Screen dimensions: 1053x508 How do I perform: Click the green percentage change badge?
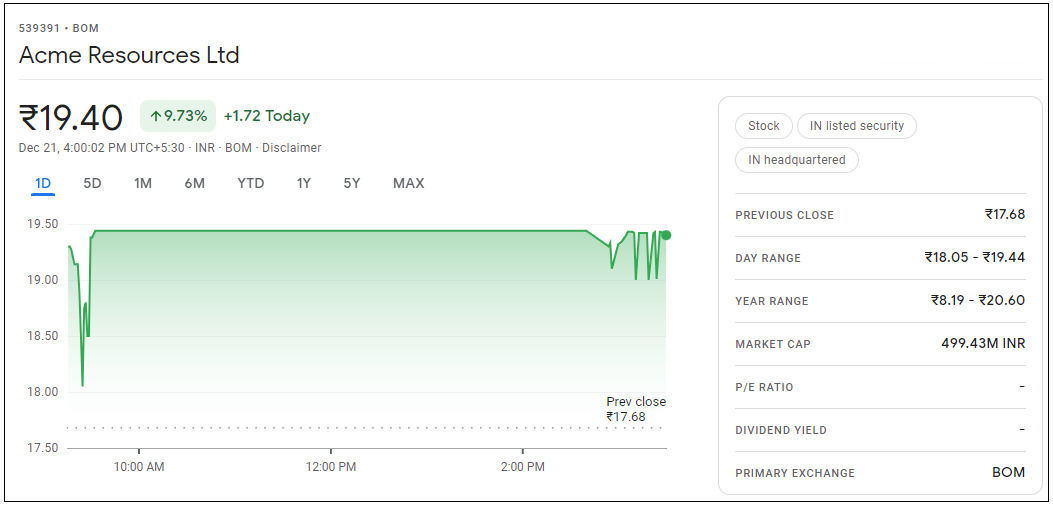click(178, 116)
